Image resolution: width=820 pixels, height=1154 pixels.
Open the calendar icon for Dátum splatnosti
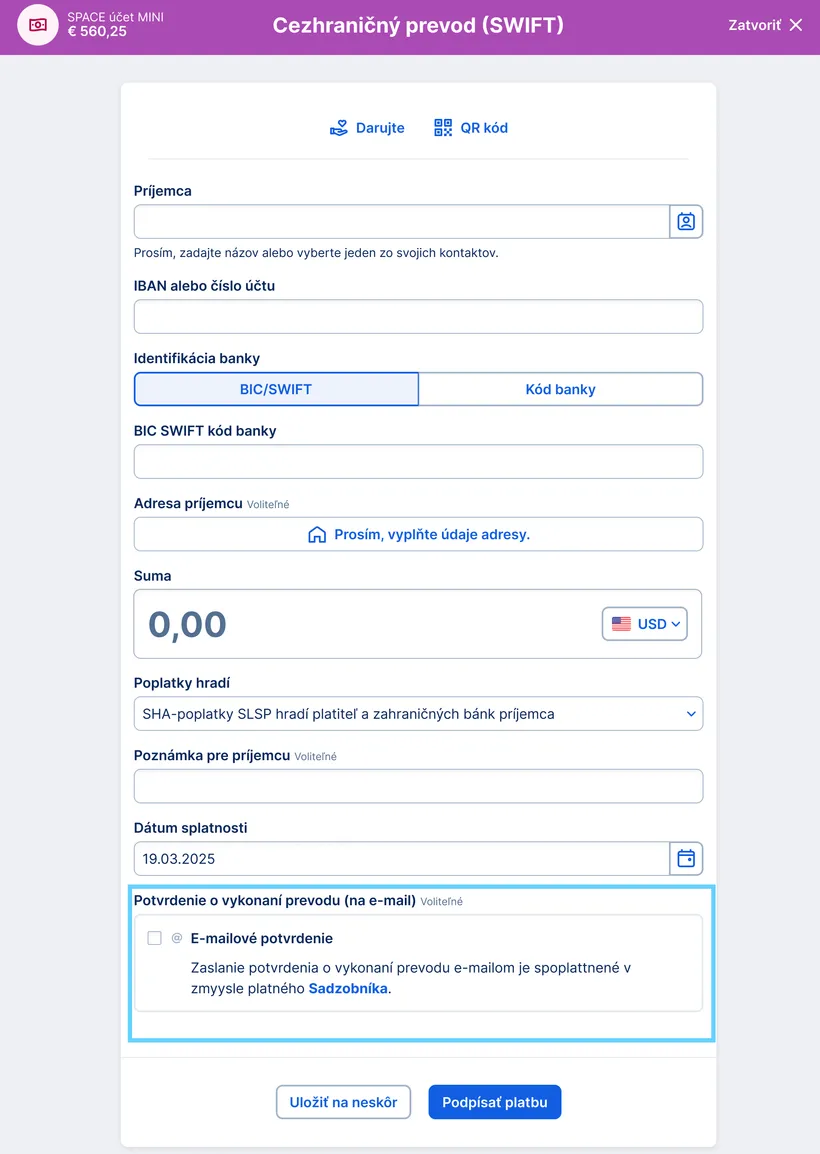(x=686, y=859)
